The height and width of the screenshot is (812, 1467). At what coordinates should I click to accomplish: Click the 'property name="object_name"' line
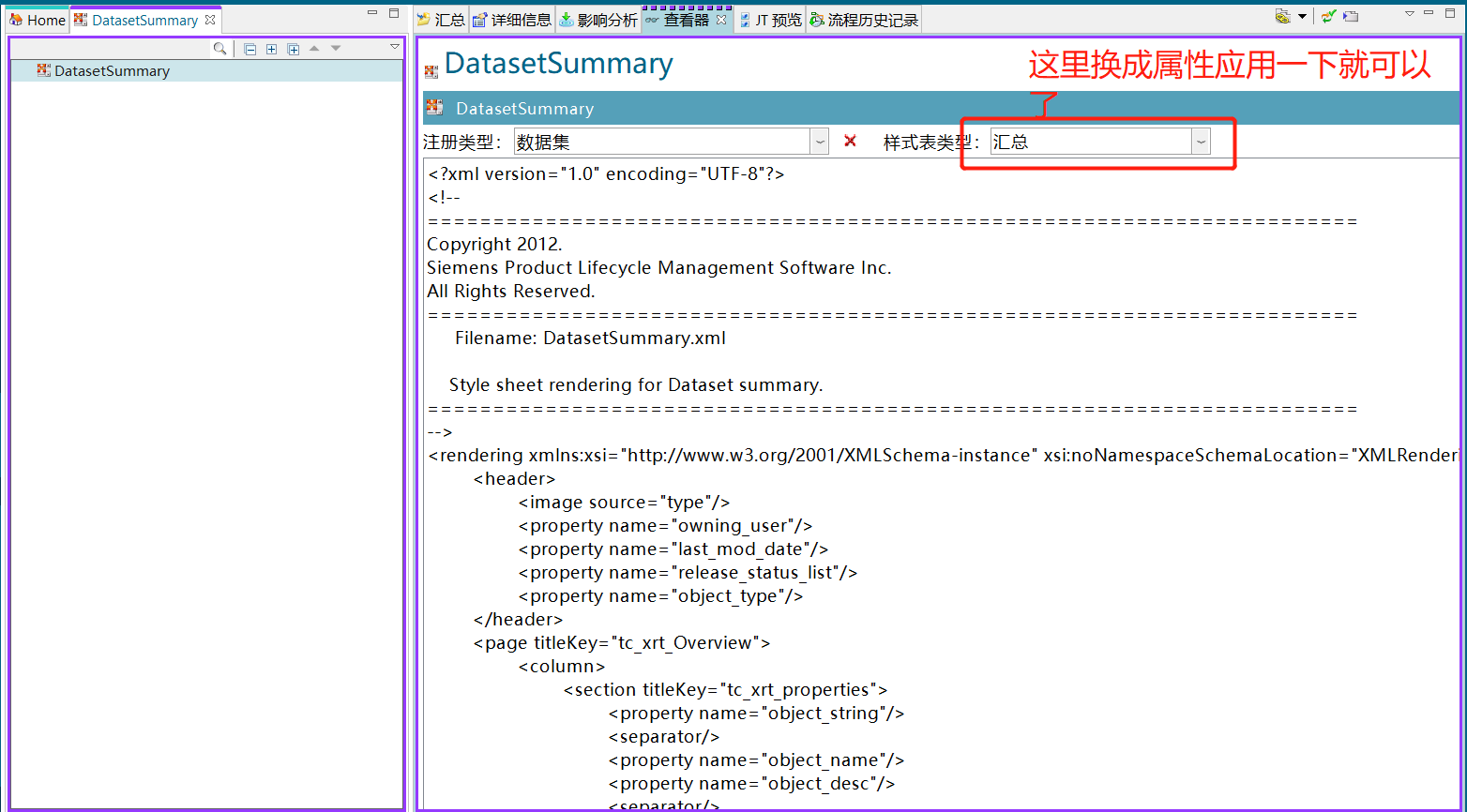756,760
